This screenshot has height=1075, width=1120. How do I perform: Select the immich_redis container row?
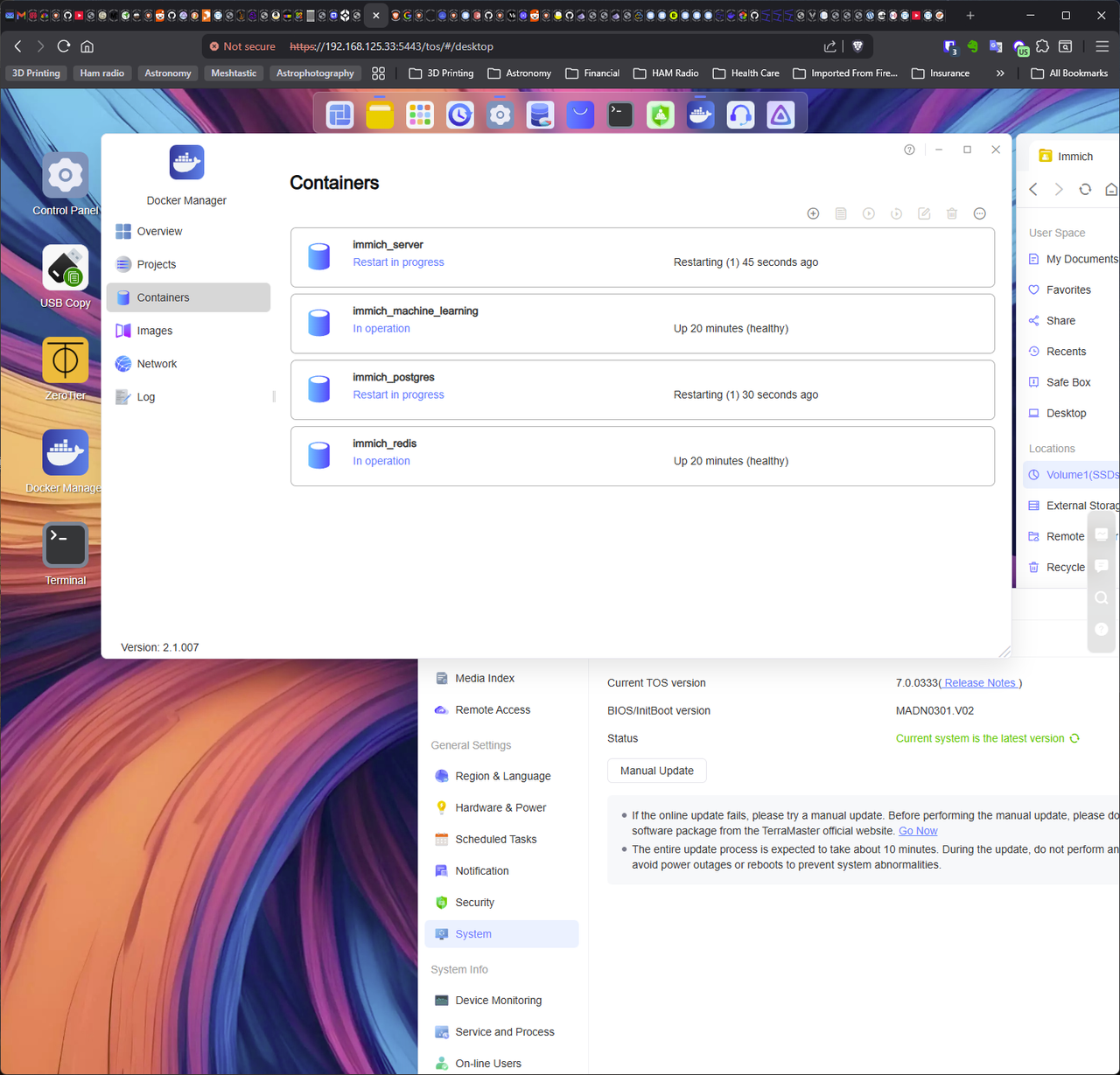pyautogui.click(x=642, y=457)
